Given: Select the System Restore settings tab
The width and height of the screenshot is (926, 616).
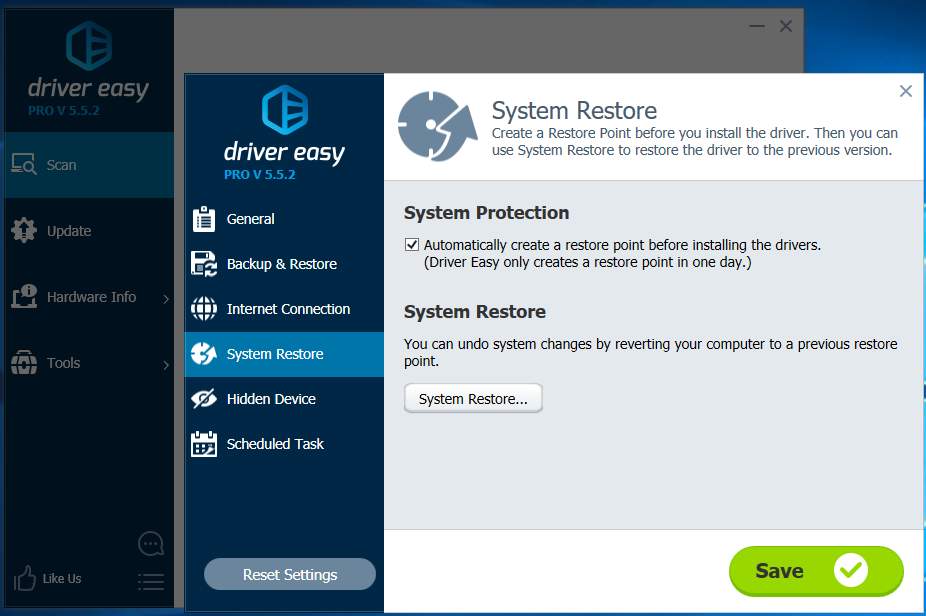Looking at the screenshot, I should click(284, 354).
